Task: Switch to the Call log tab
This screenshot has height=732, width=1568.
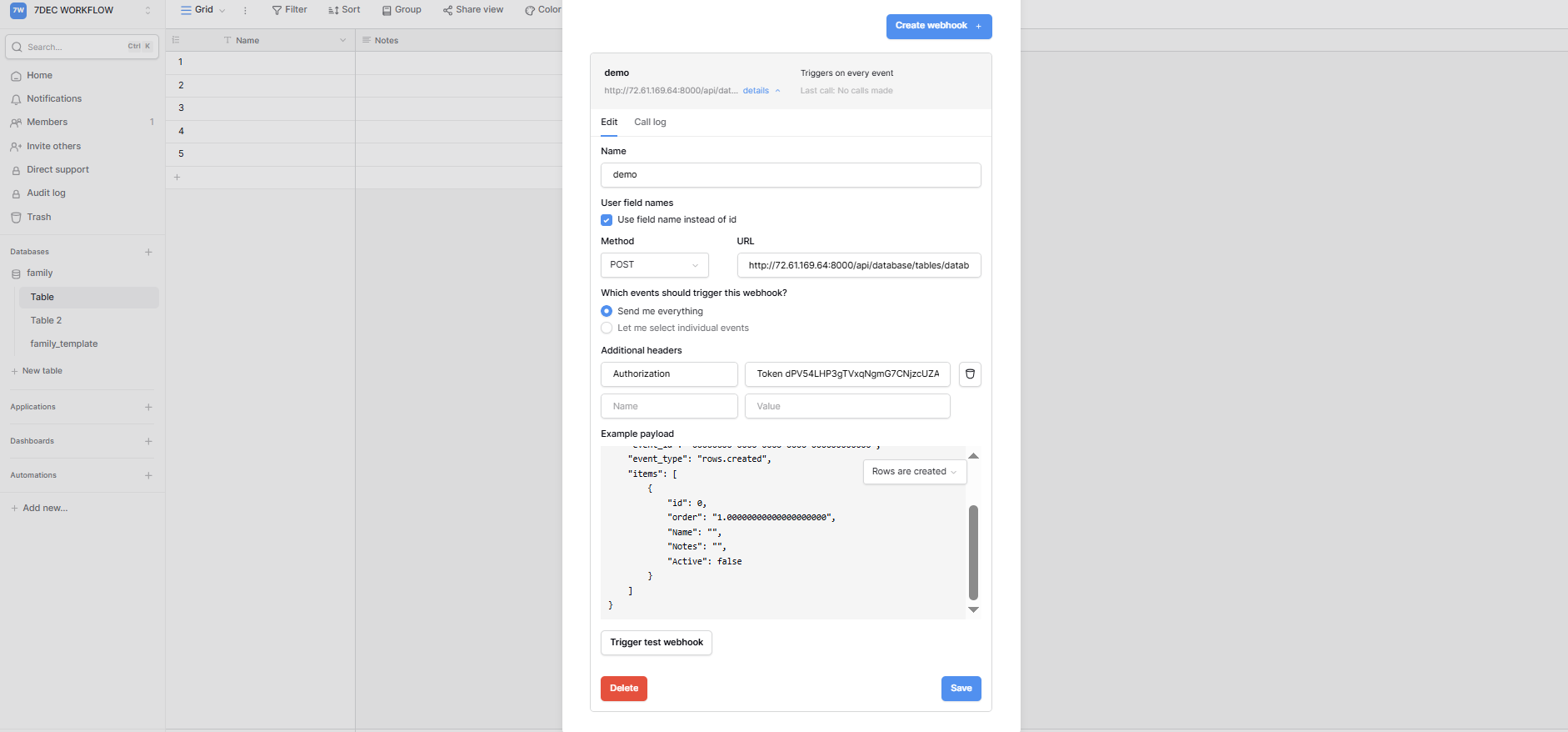Action: [x=650, y=122]
